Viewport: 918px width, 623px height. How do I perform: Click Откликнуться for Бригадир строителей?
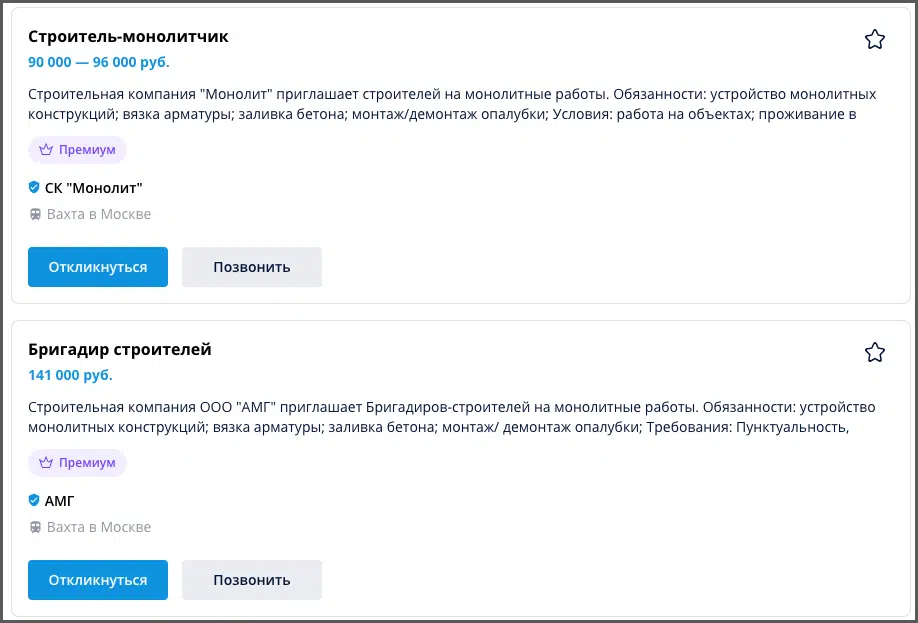(x=98, y=580)
